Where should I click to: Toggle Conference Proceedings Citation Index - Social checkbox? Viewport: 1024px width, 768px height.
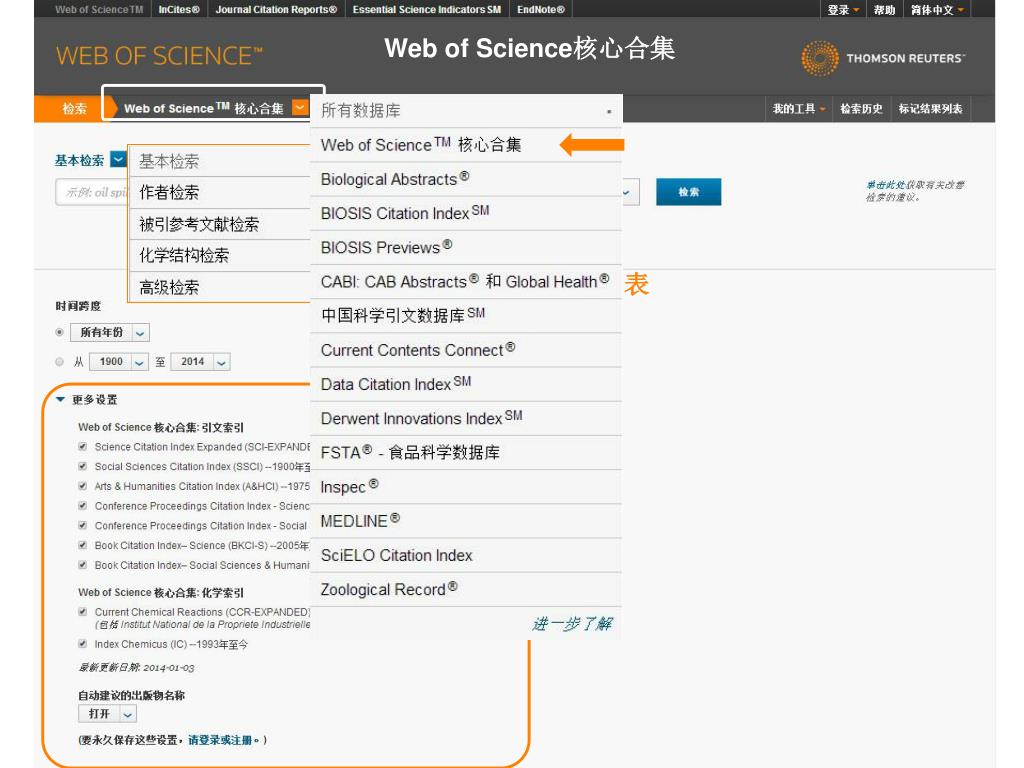pyautogui.click(x=82, y=525)
